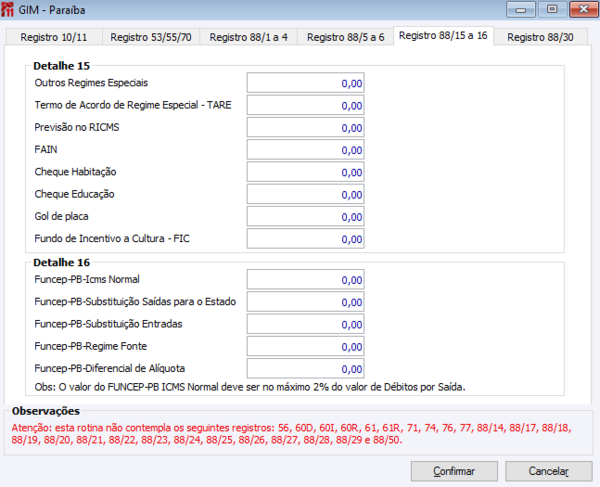600x487 pixels.
Task: Click the 'Funcep-PB-Substituição Entradas' label
Action: (108, 324)
